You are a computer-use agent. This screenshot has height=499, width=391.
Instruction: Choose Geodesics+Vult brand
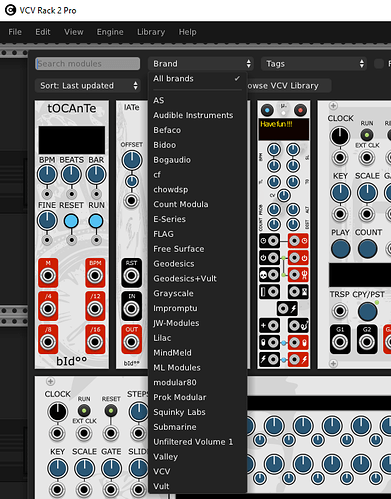pyautogui.click(x=197, y=279)
